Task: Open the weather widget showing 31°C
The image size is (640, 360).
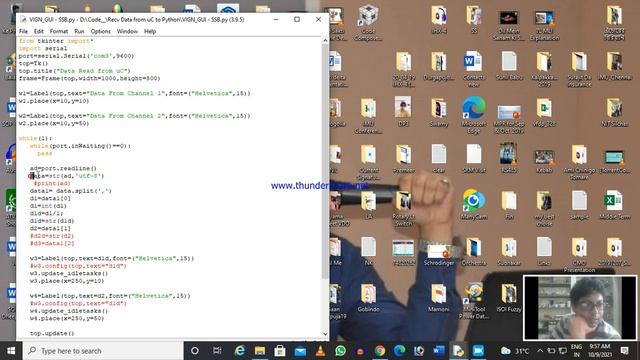Action: 515,351
